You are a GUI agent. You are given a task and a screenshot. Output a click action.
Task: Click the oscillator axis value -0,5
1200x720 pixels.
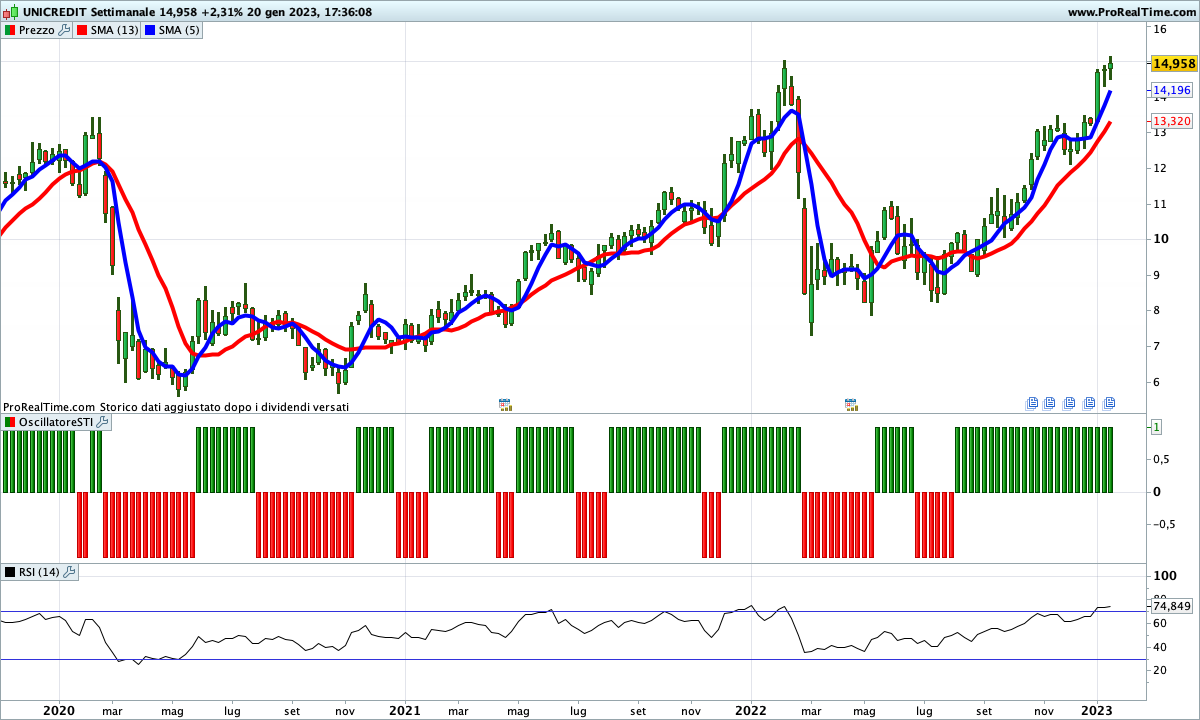pyautogui.click(x=1164, y=524)
